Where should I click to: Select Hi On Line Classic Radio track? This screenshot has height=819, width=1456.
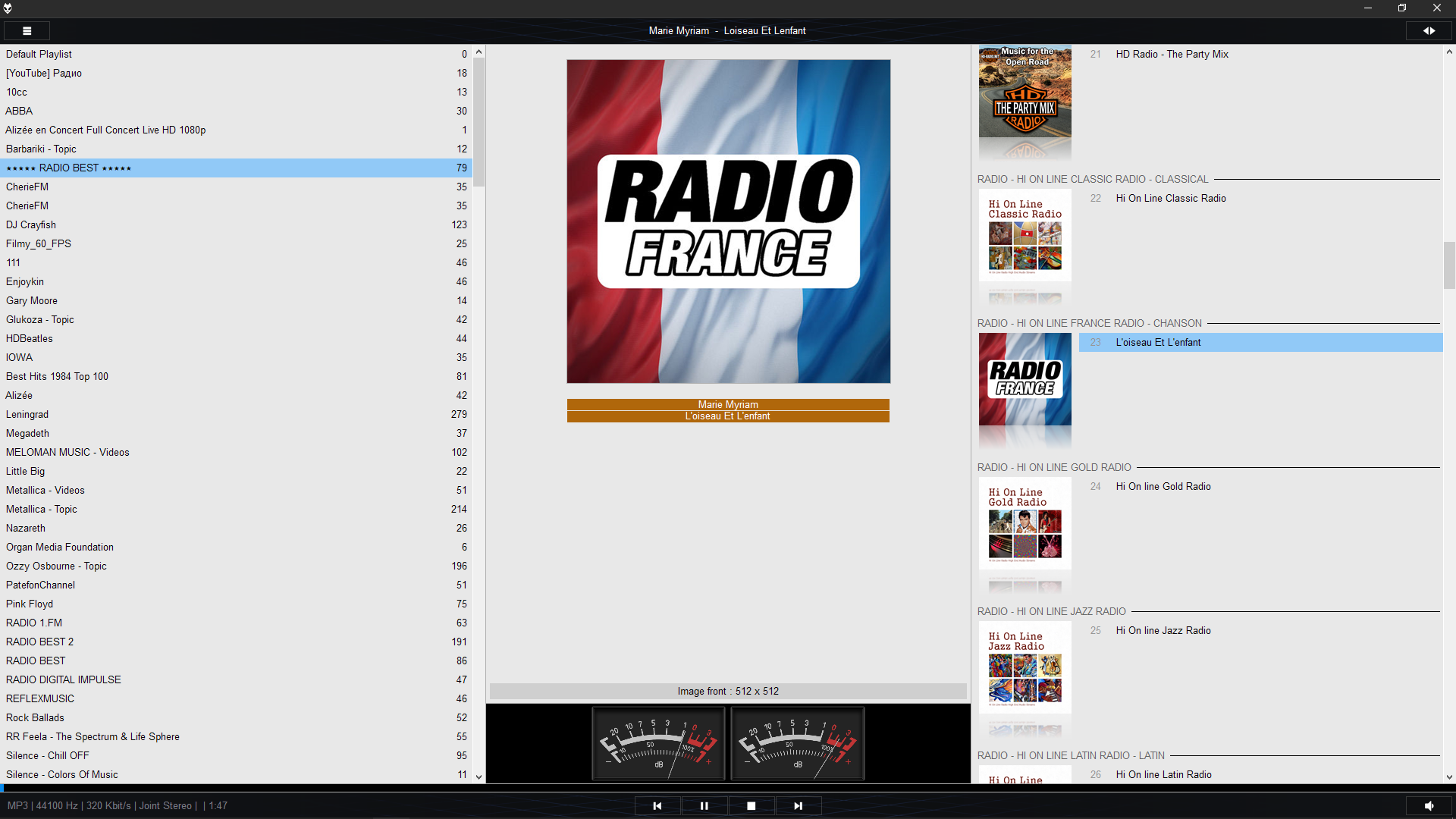click(1170, 198)
